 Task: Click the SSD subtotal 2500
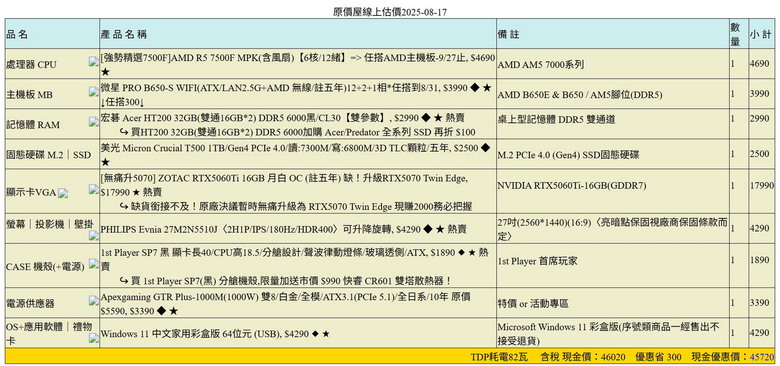coord(760,154)
